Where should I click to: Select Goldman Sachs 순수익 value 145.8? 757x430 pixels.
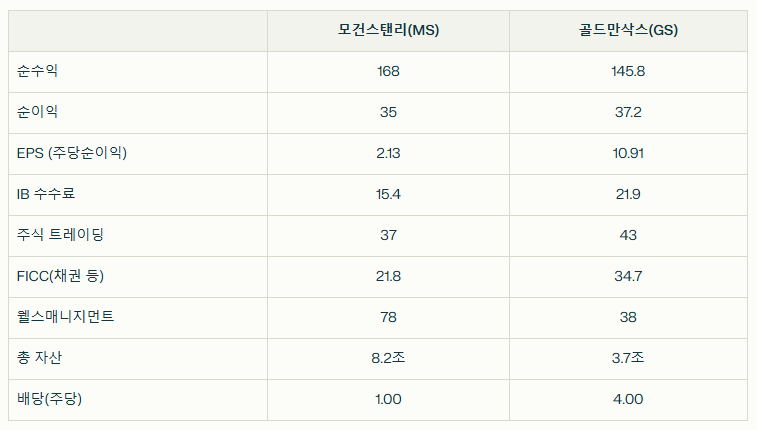[628, 71]
